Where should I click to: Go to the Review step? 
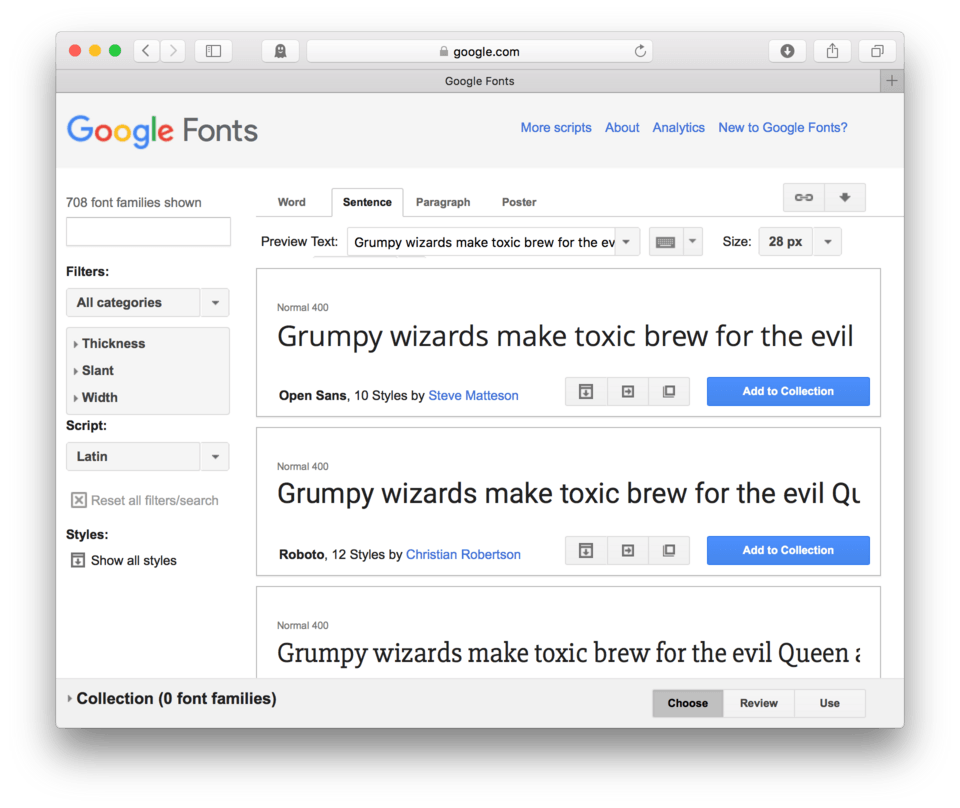pos(759,703)
